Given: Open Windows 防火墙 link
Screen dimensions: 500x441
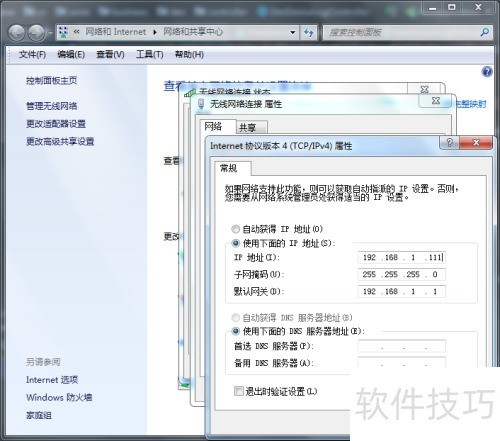Looking at the screenshot, I should 59,397.
